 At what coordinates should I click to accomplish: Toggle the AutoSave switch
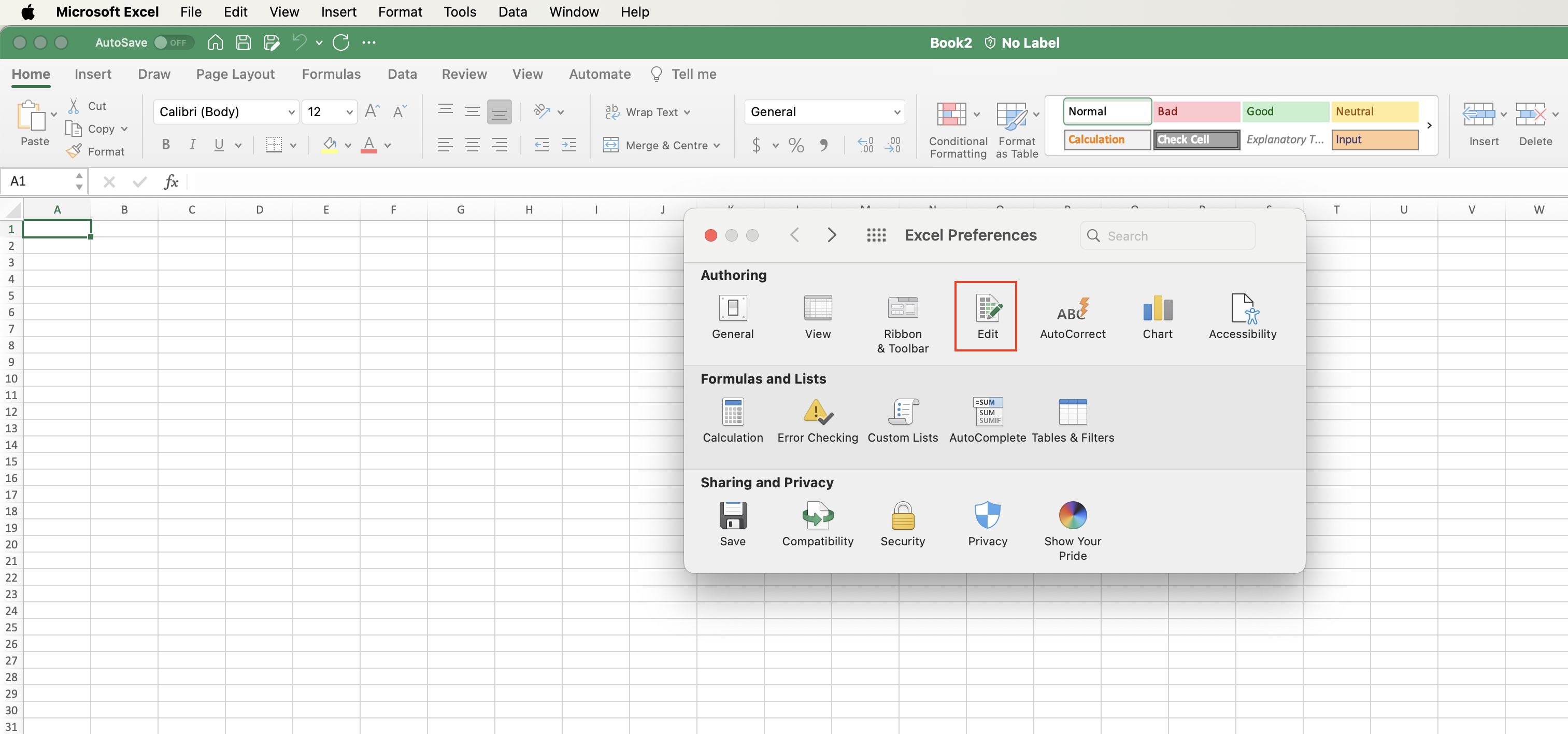[174, 42]
